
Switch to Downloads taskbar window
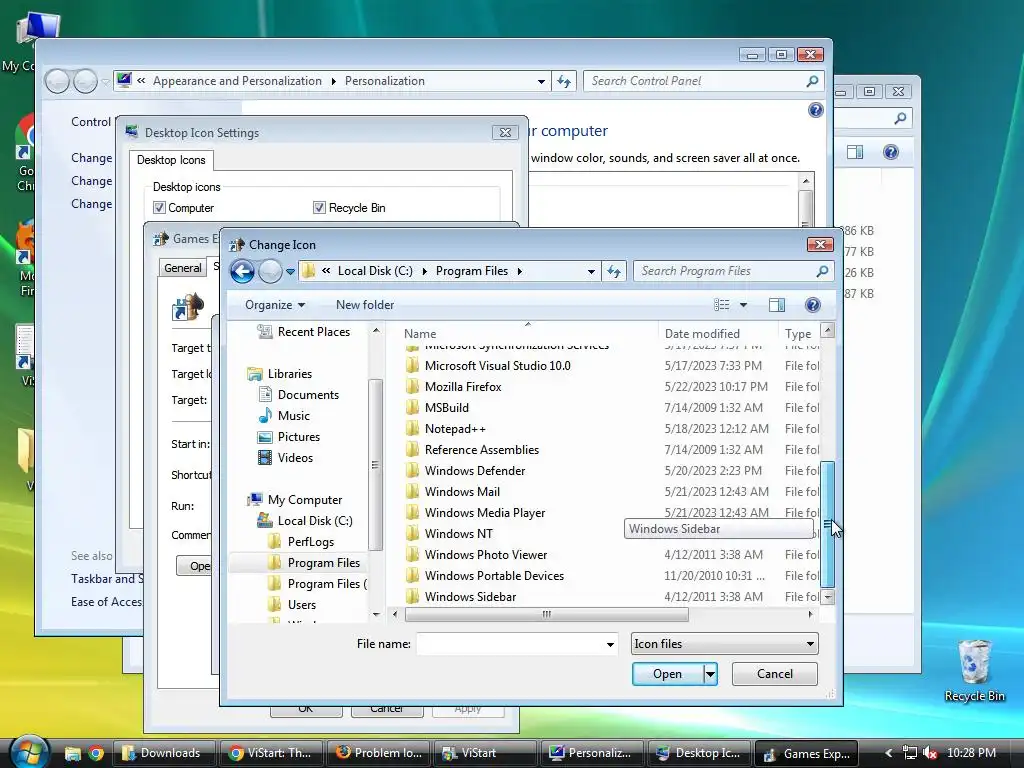[x=163, y=753]
